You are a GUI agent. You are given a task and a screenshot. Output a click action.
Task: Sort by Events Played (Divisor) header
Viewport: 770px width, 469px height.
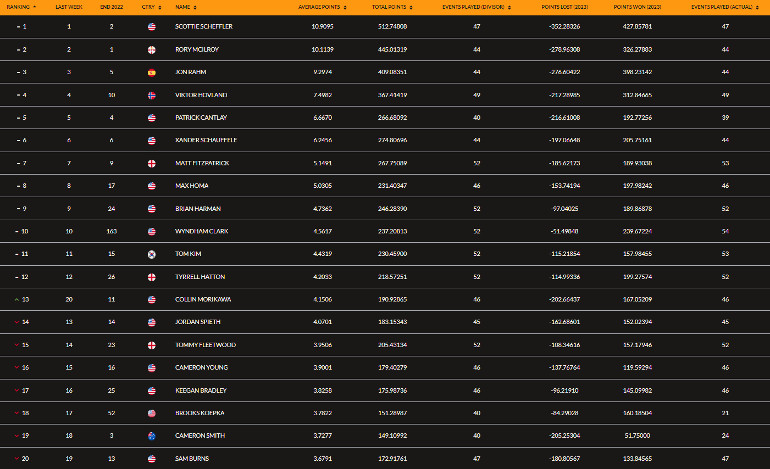476,7
